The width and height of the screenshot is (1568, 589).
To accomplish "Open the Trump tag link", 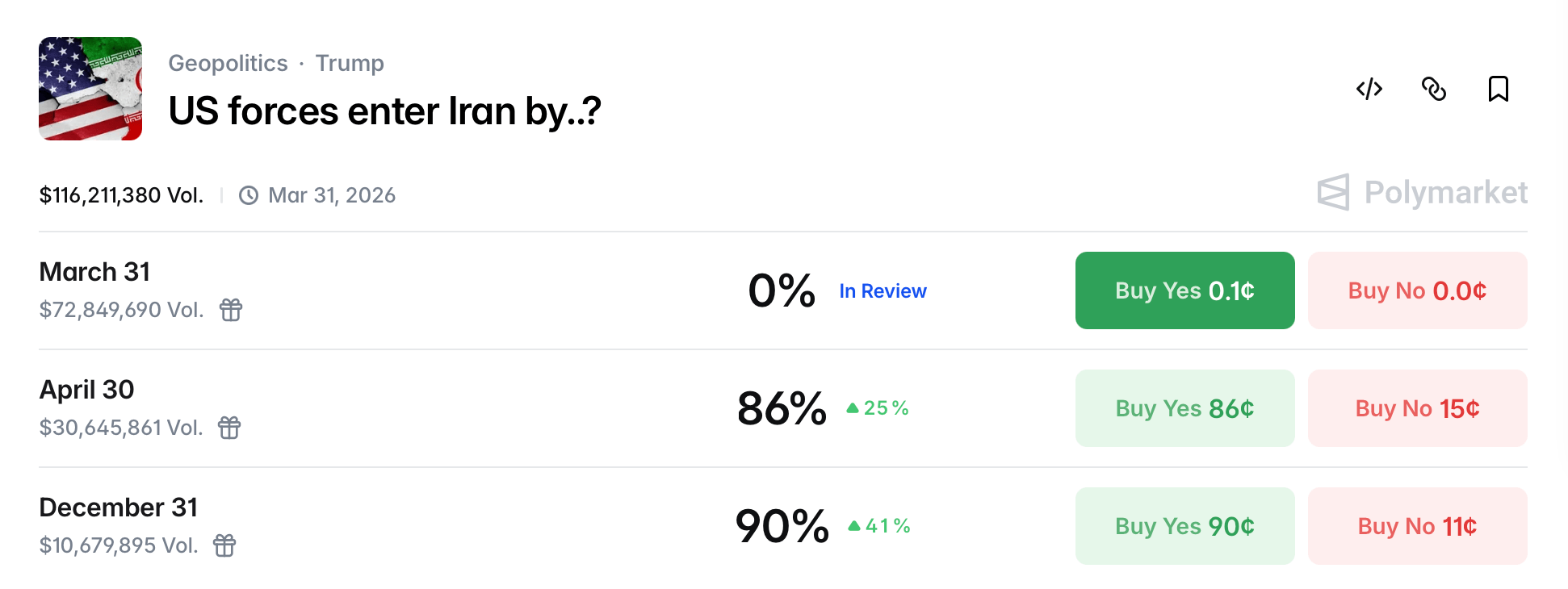I will (x=350, y=63).
